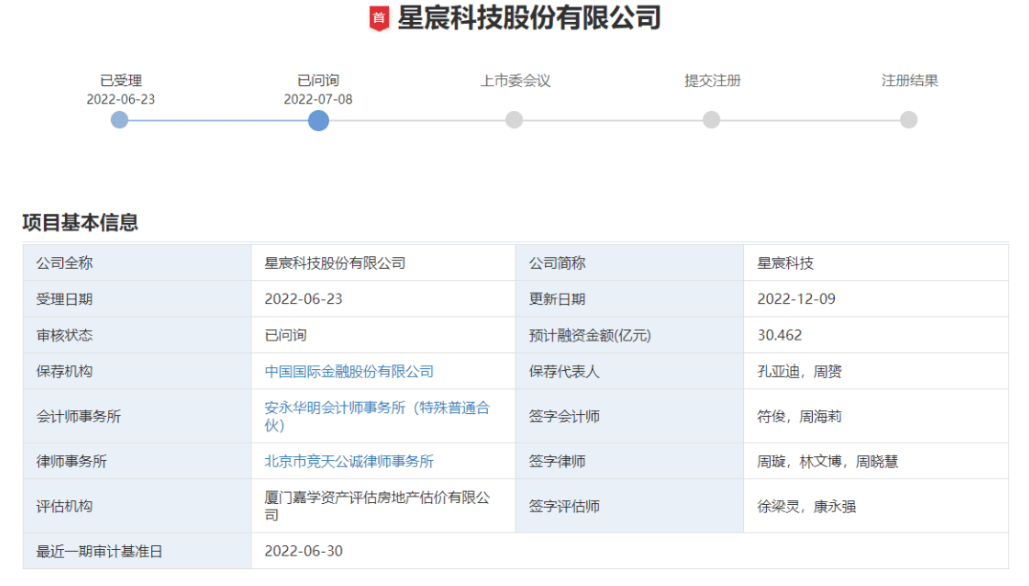The height and width of the screenshot is (586, 1029).
Task: Select the 注册结果 timeline step dot
Action: [x=909, y=120]
